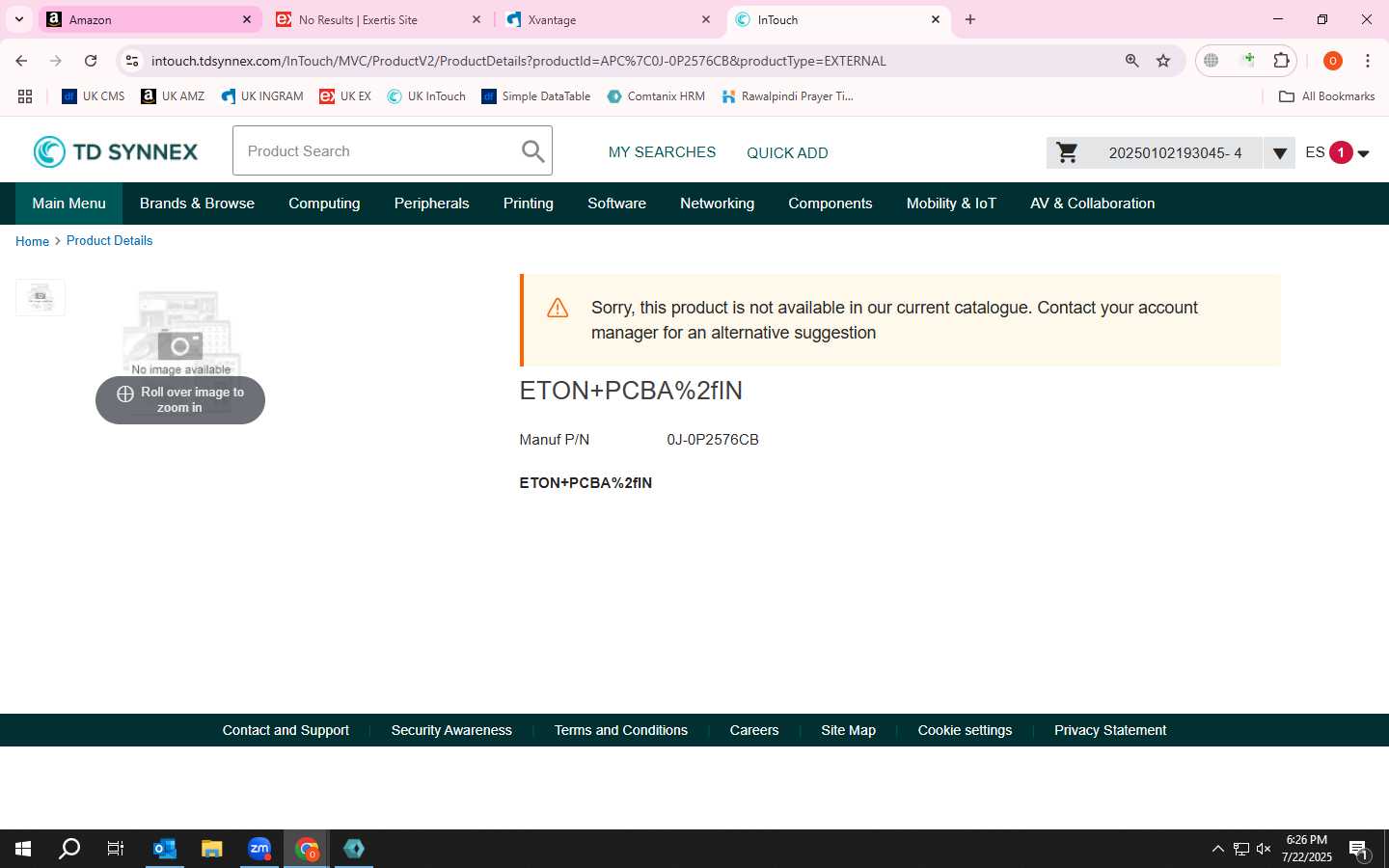Open the apps grid in bookmarks bar
The image size is (1389, 868).
click(25, 96)
